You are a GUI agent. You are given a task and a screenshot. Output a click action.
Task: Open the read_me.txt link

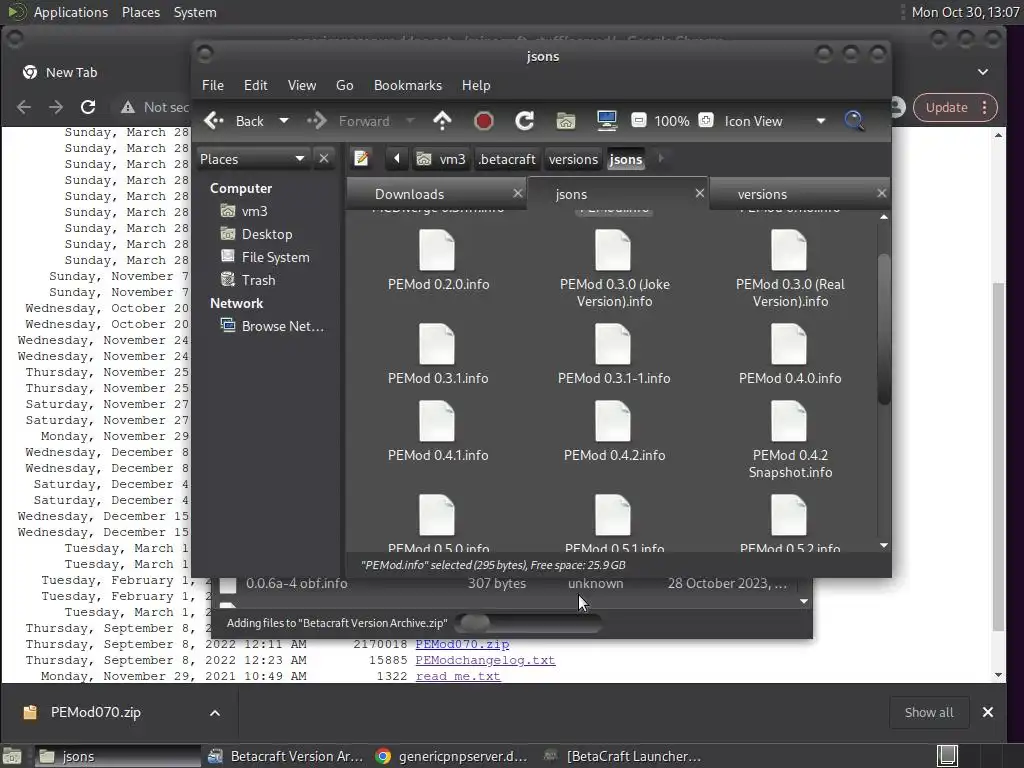pyautogui.click(x=458, y=676)
